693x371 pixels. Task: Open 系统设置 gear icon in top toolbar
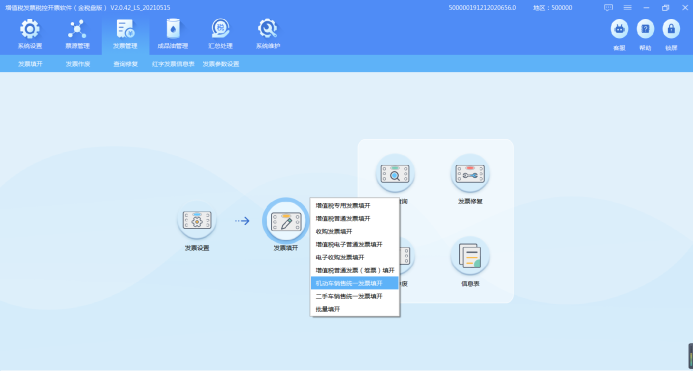(x=30, y=29)
